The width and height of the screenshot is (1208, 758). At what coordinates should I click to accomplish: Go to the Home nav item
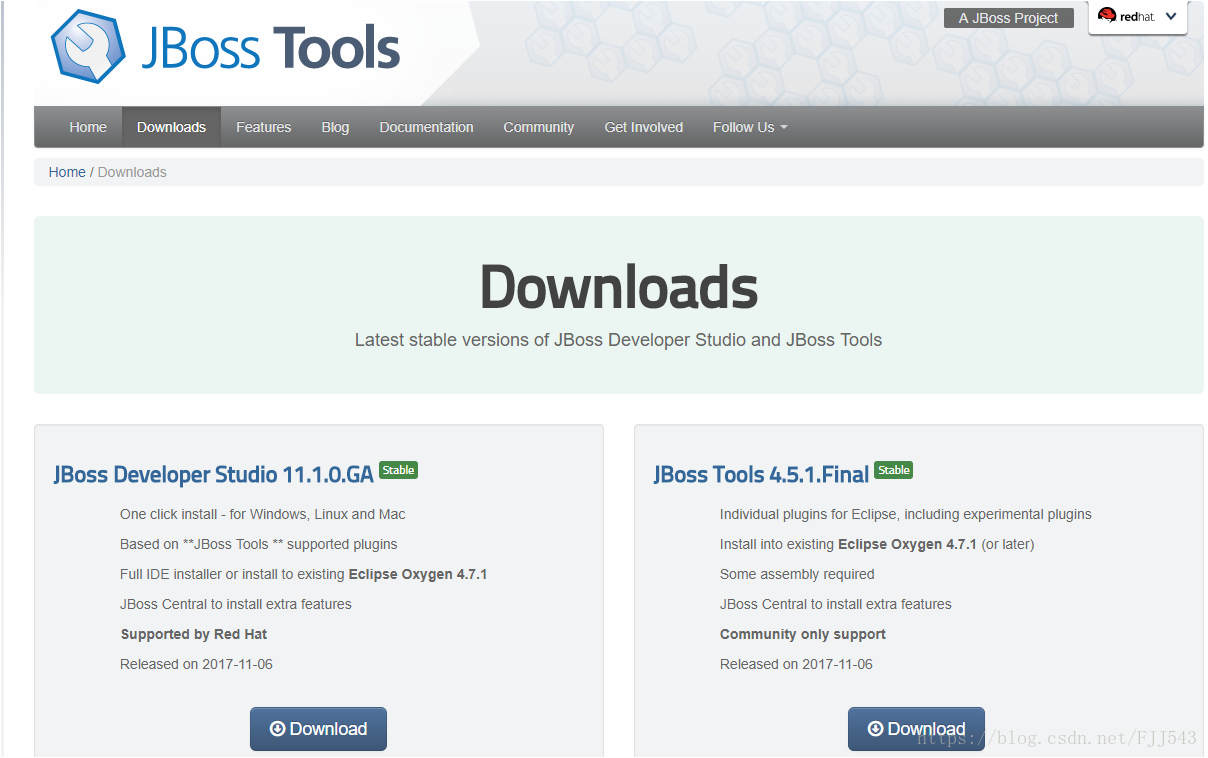(x=88, y=127)
